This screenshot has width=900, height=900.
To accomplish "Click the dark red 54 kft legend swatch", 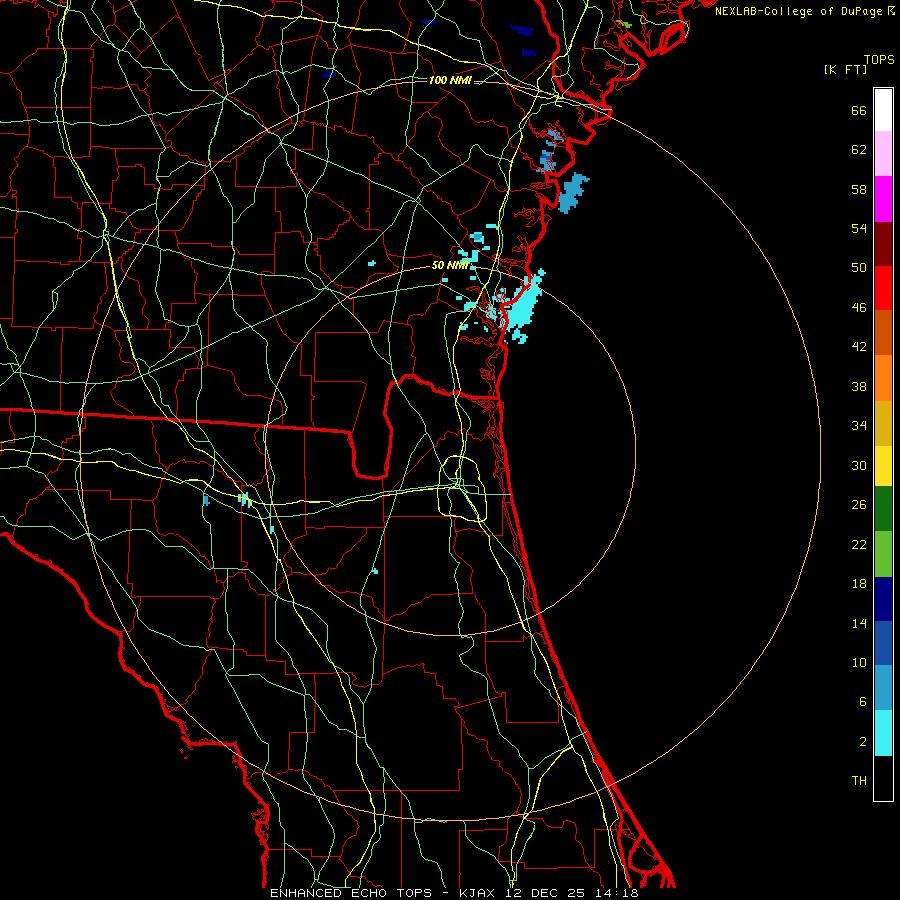I will click(x=883, y=243).
